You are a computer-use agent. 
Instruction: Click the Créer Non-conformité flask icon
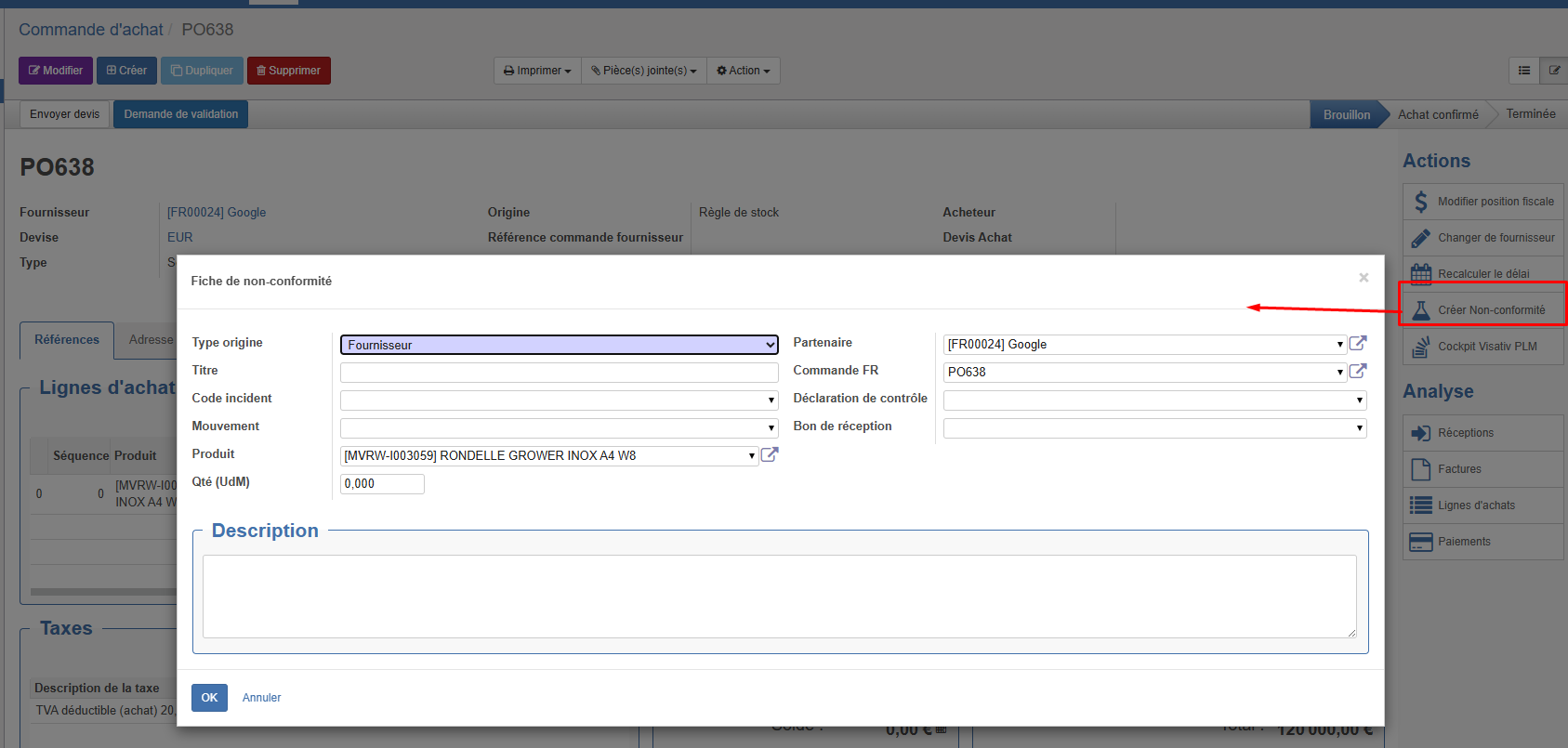pyautogui.click(x=1420, y=310)
